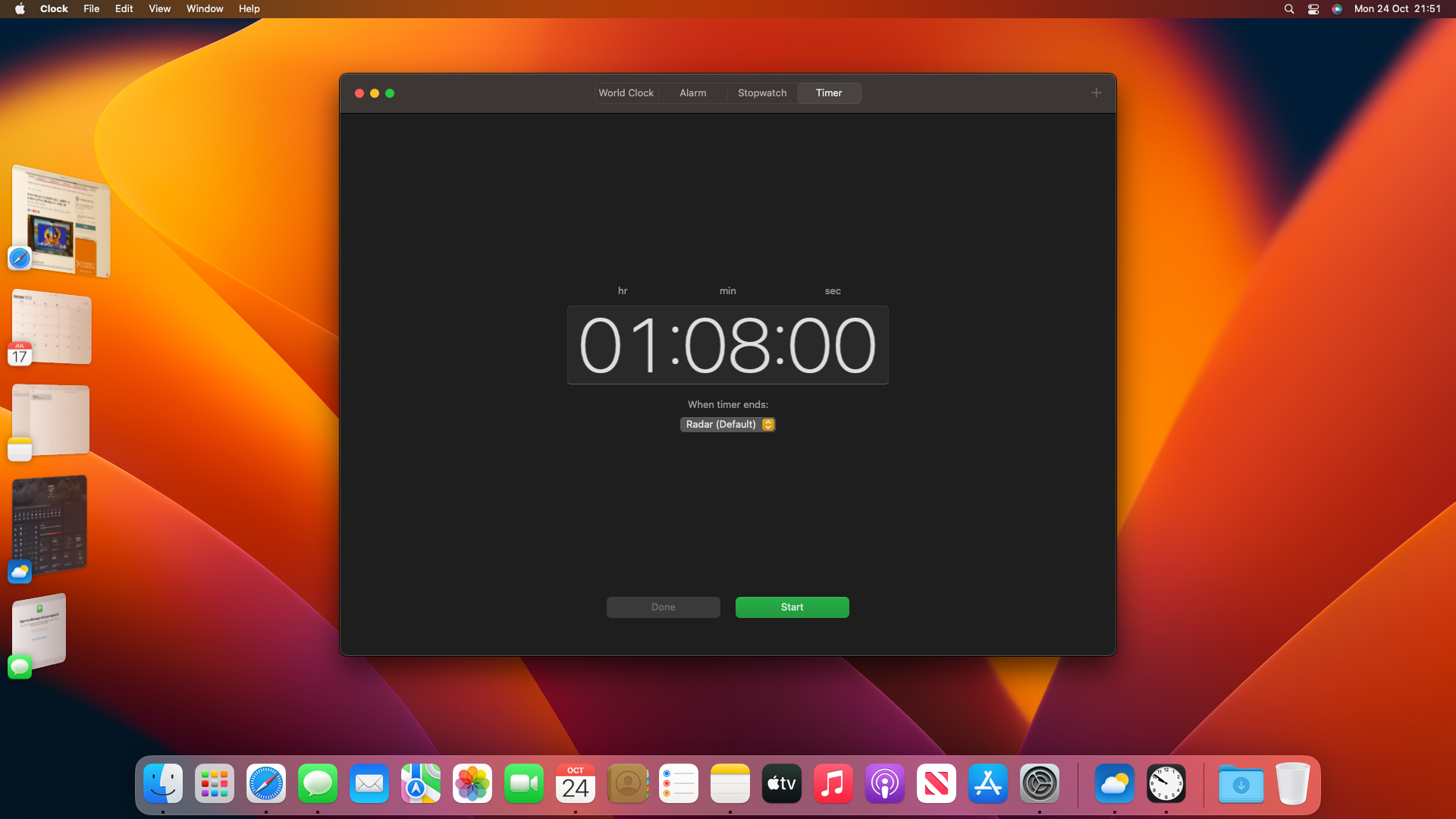Open Safari from the Dock
Screen dimensions: 1456x819
click(x=265, y=783)
